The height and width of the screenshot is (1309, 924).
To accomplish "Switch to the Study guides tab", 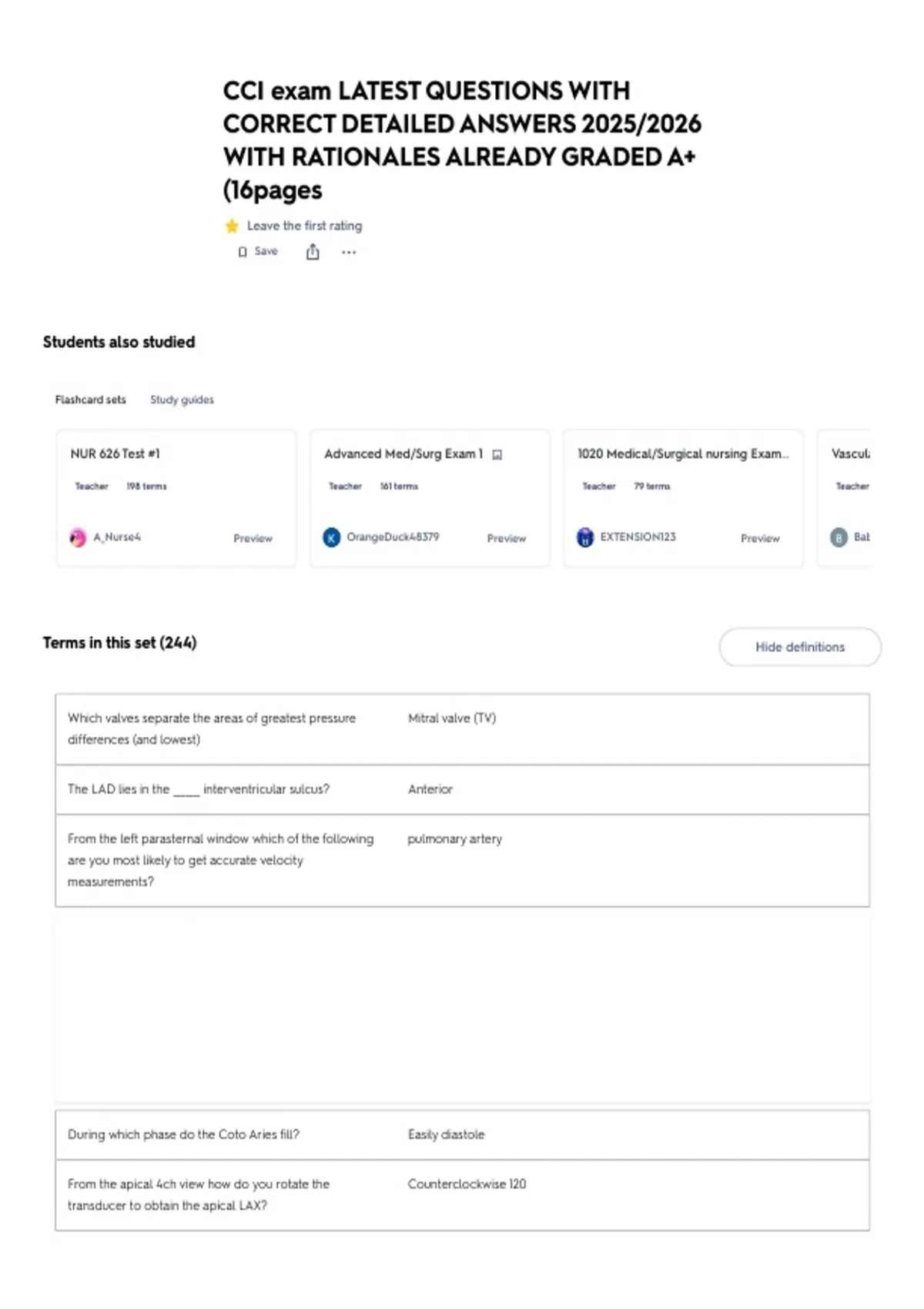I will [x=182, y=400].
